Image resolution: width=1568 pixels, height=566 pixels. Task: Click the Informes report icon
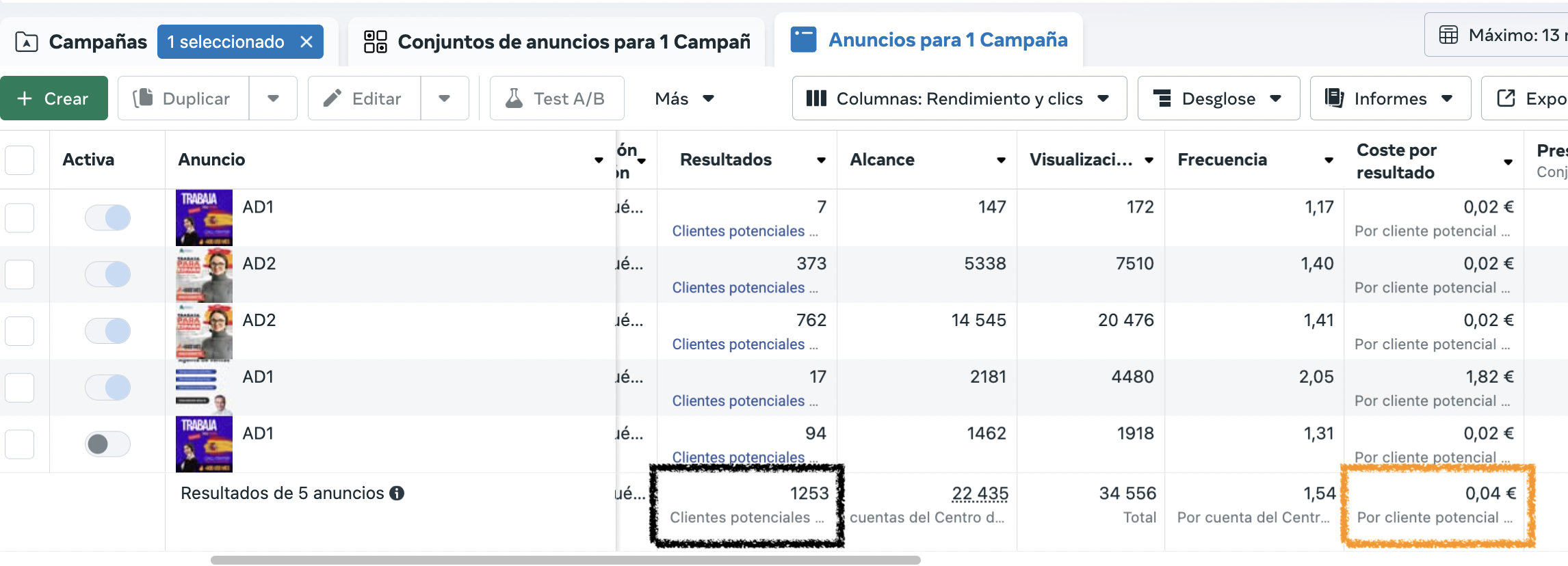(1334, 98)
